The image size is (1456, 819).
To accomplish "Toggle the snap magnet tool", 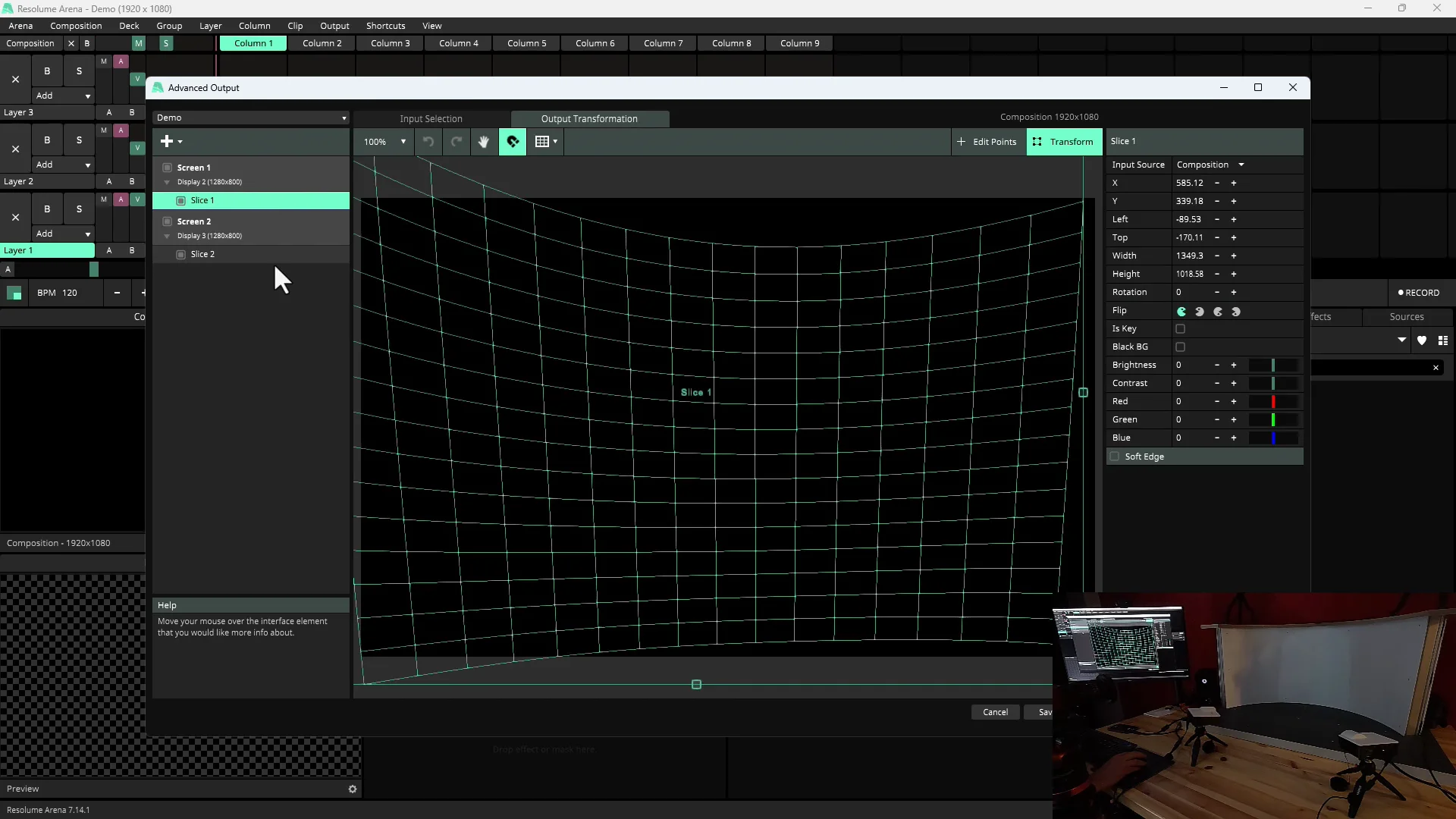I will tap(513, 142).
